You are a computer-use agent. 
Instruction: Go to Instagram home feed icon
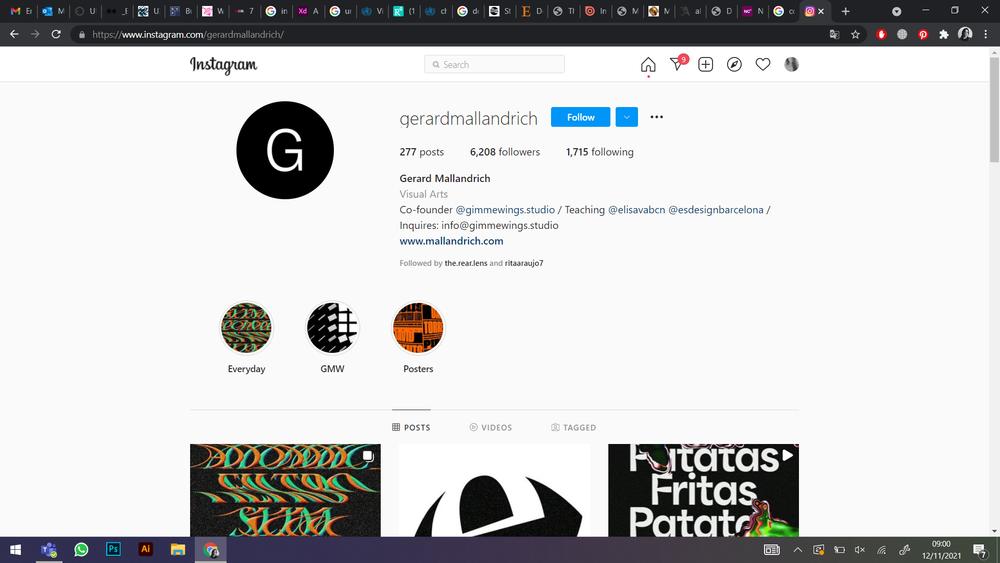(648, 64)
